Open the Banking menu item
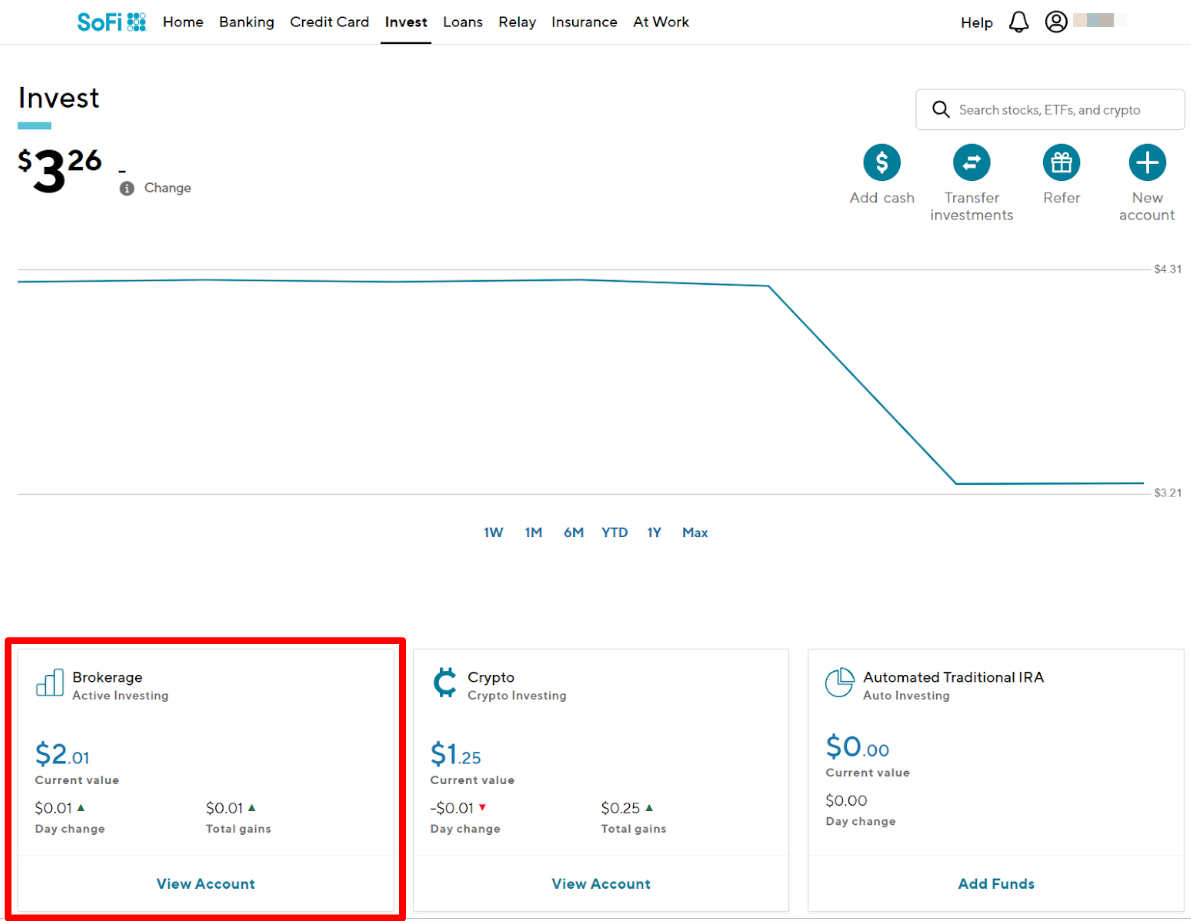Image resolution: width=1191 pixels, height=921 pixels. pyautogui.click(x=246, y=22)
